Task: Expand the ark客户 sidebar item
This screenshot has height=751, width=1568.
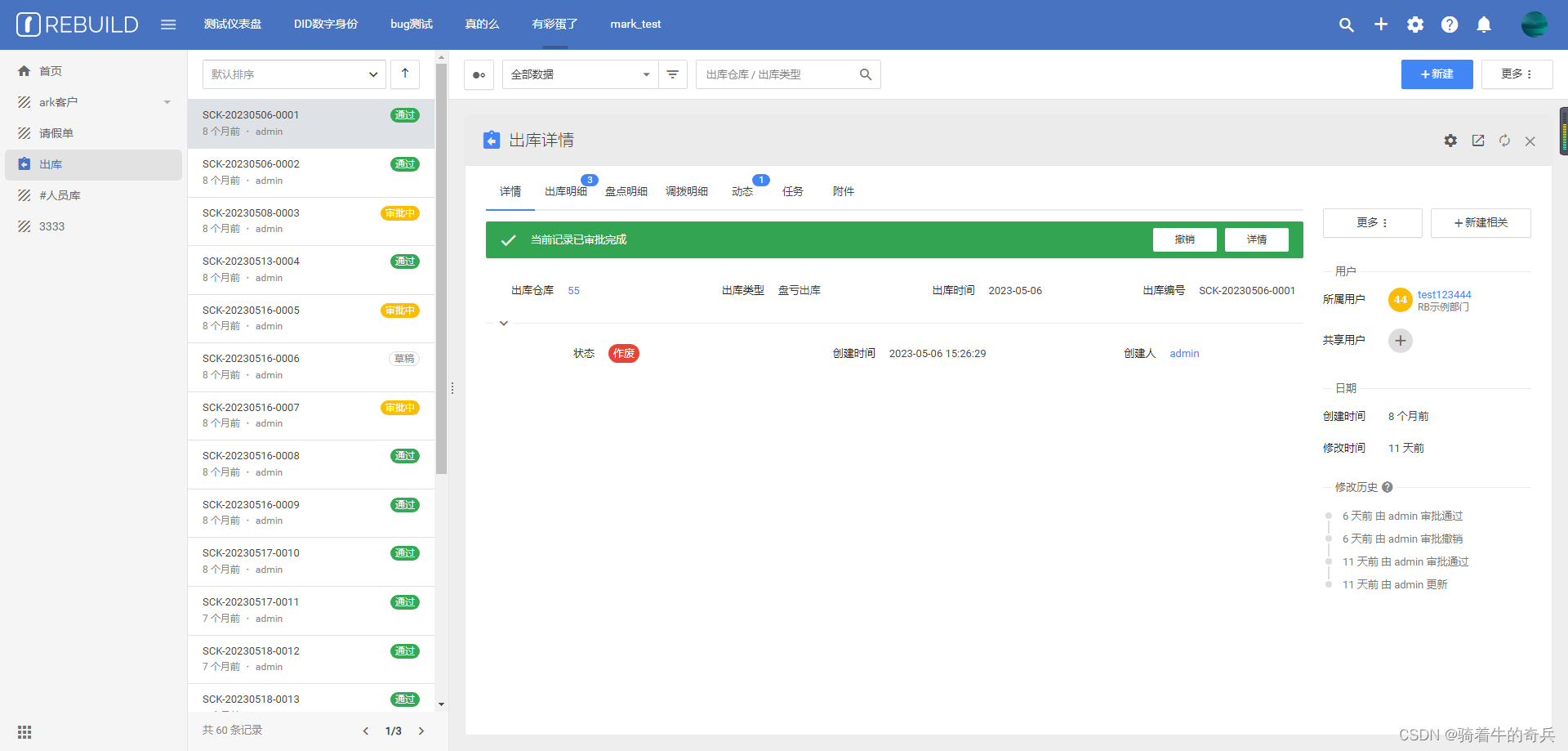Action: 94,102
